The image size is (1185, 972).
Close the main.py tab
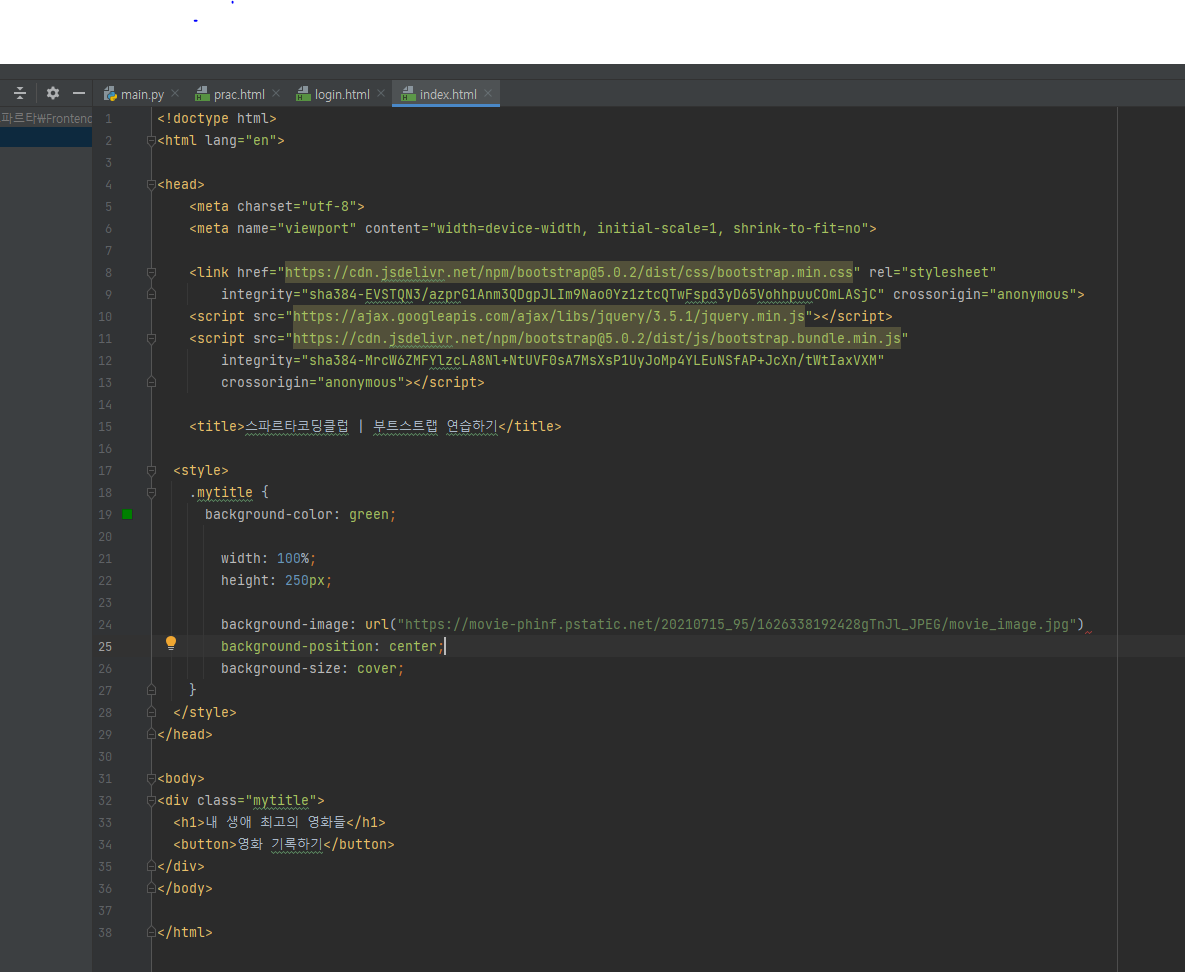tap(175, 93)
